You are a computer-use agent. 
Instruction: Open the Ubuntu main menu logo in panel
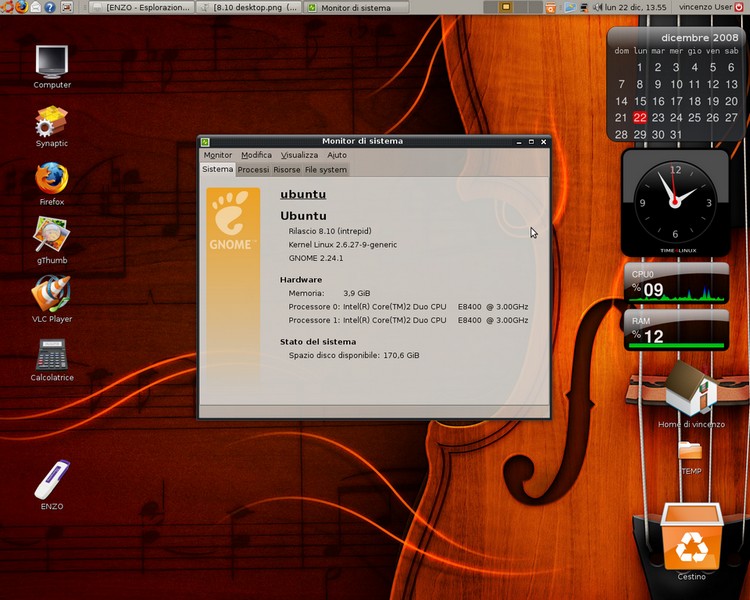coord(7,7)
